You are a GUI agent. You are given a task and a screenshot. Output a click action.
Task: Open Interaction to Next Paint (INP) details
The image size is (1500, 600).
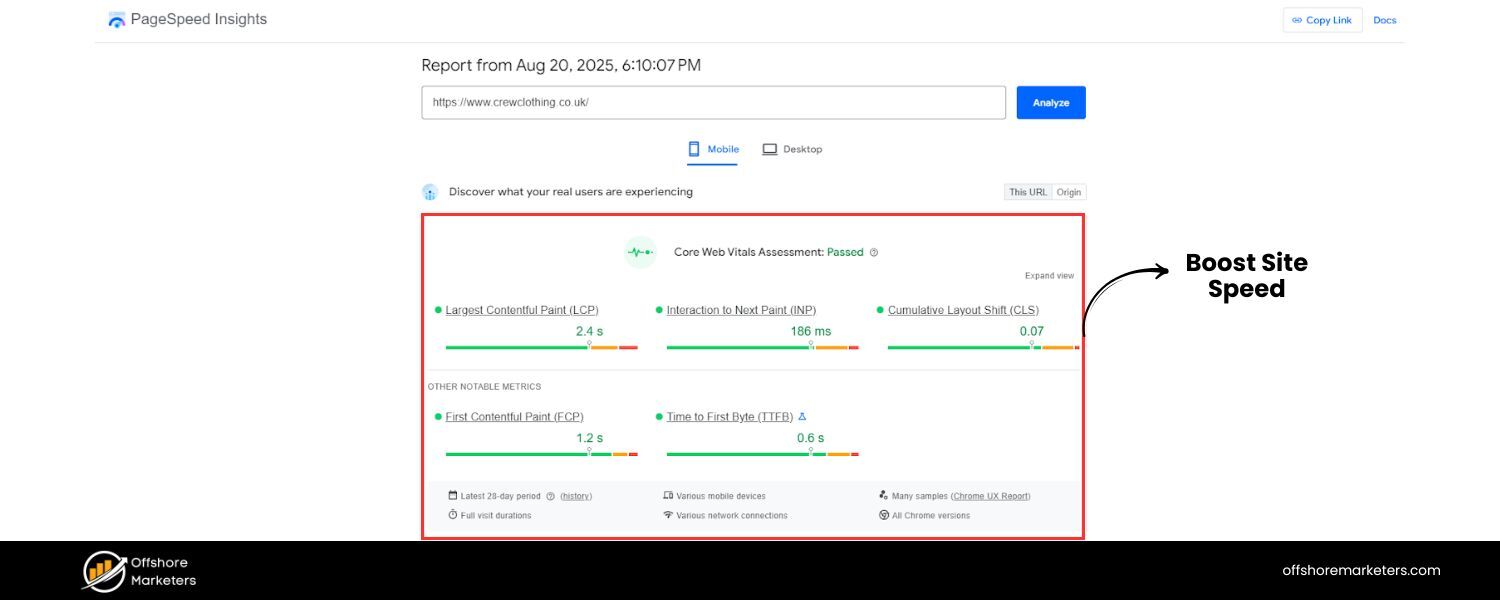pyautogui.click(x=741, y=310)
